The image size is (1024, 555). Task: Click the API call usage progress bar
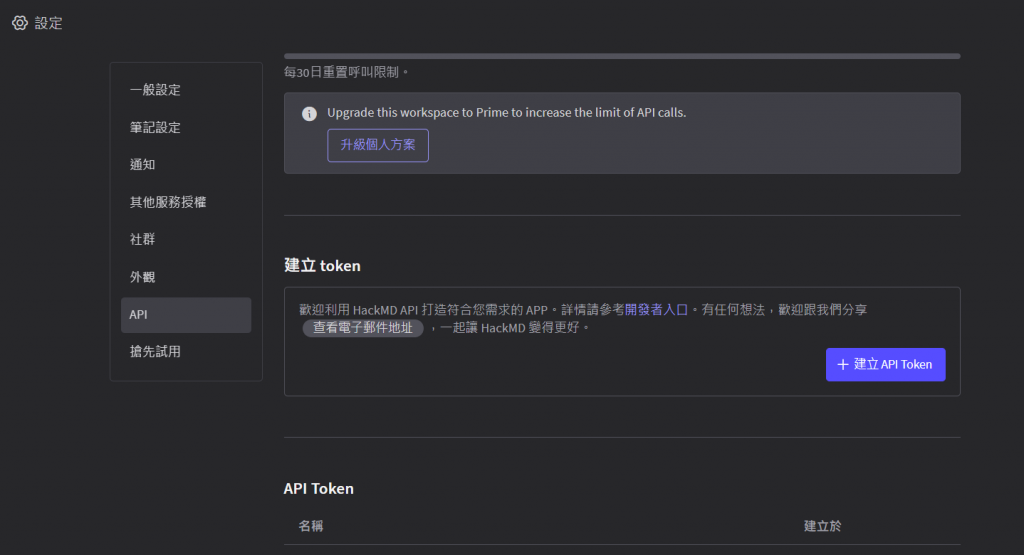[x=622, y=56]
